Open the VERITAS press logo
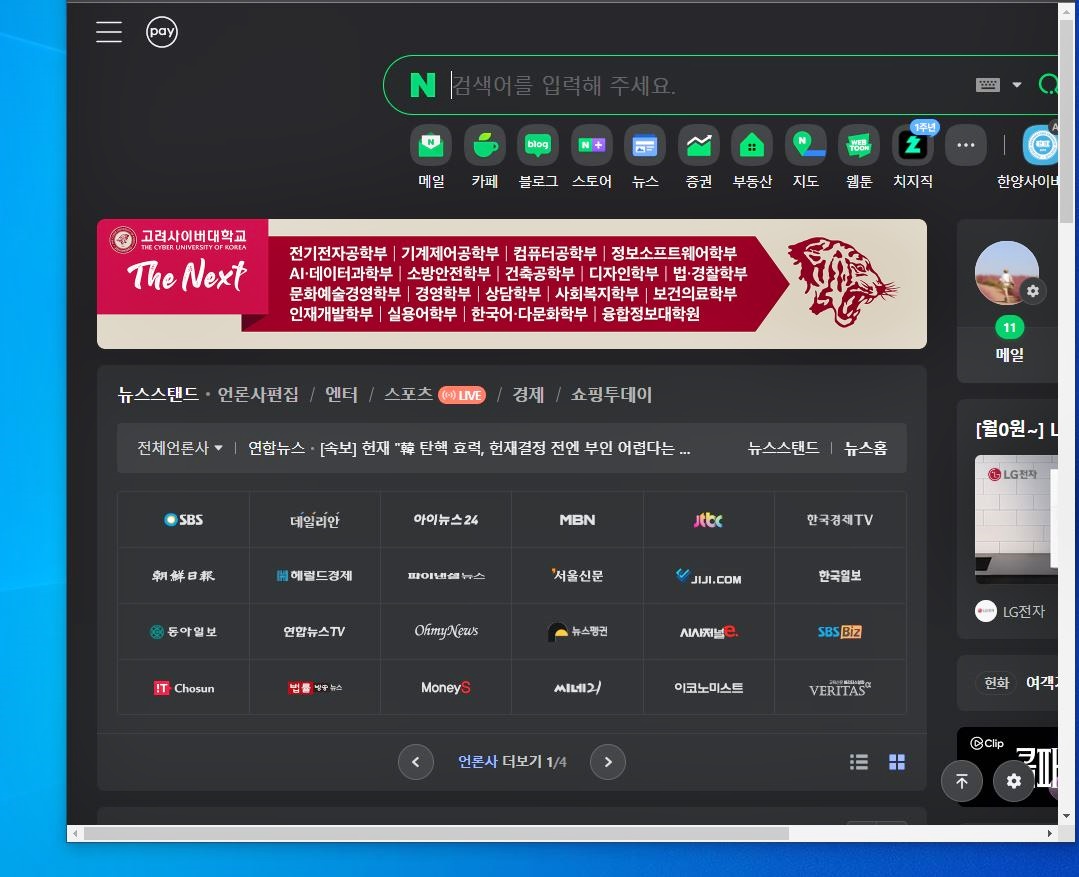Screen dimensions: 1079x877 [840, 688]
